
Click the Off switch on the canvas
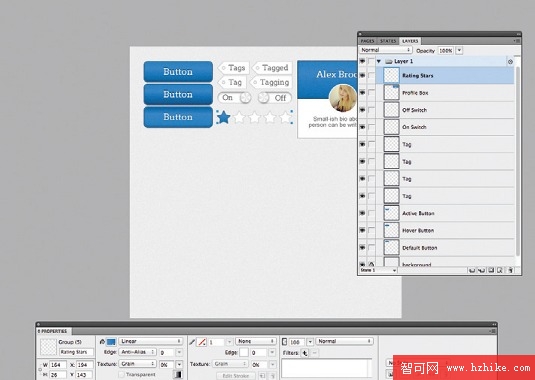pyautogui.click(x=275, y=98)
